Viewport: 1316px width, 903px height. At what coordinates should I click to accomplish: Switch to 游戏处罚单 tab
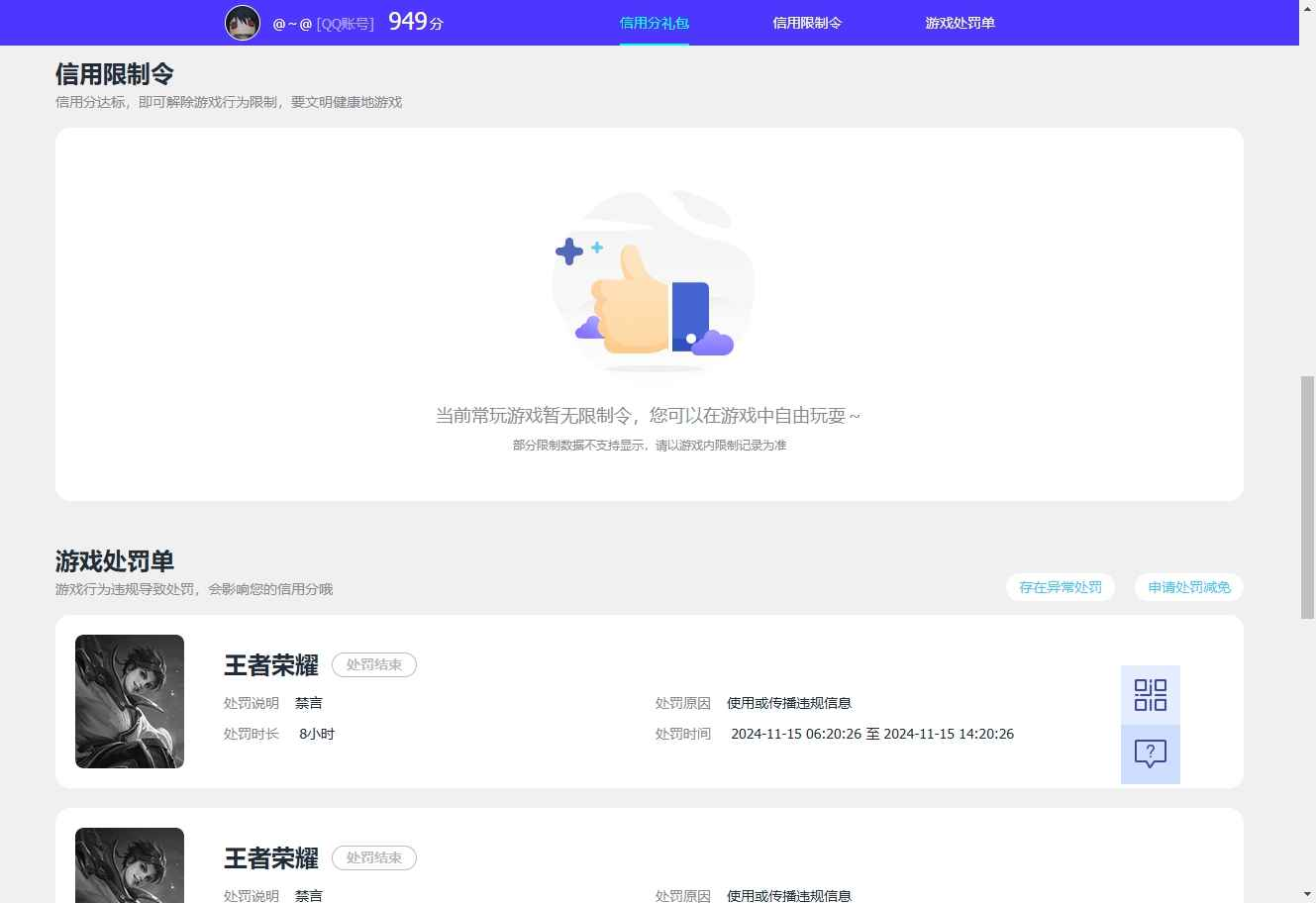tap(960, 23)
